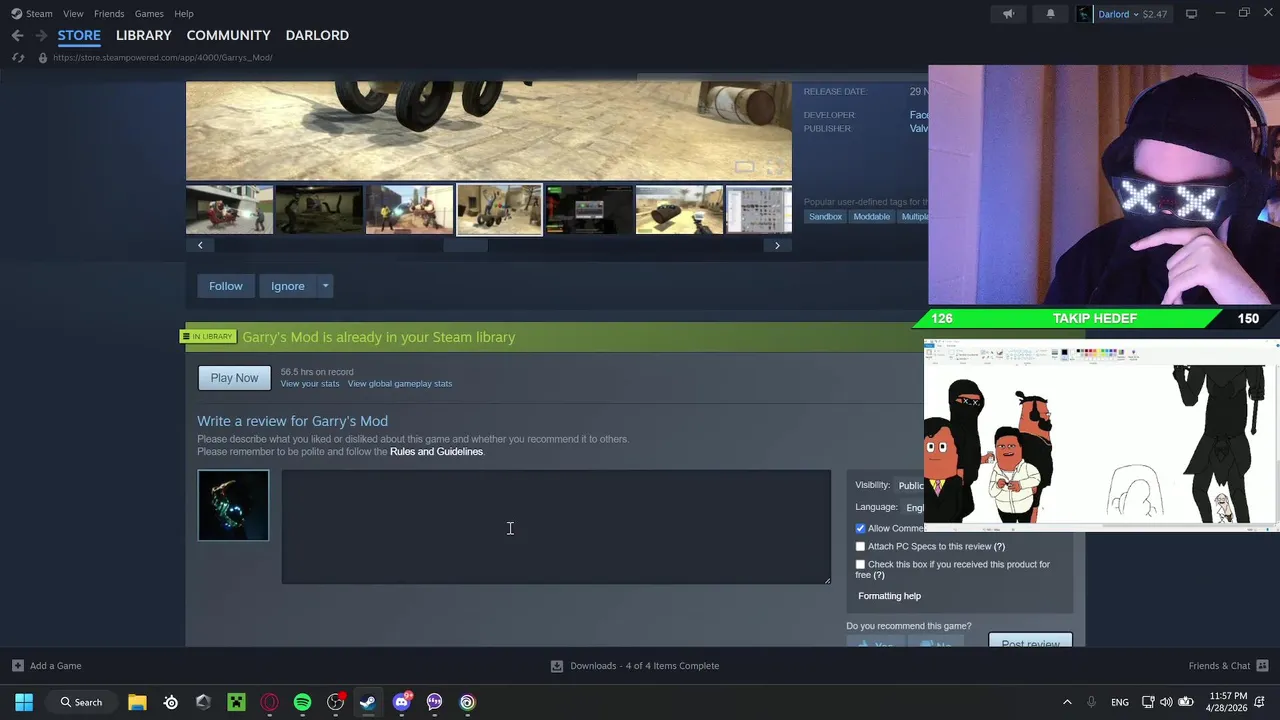Expand the Ignore options dropdown arrow

(x=325, y=286)
